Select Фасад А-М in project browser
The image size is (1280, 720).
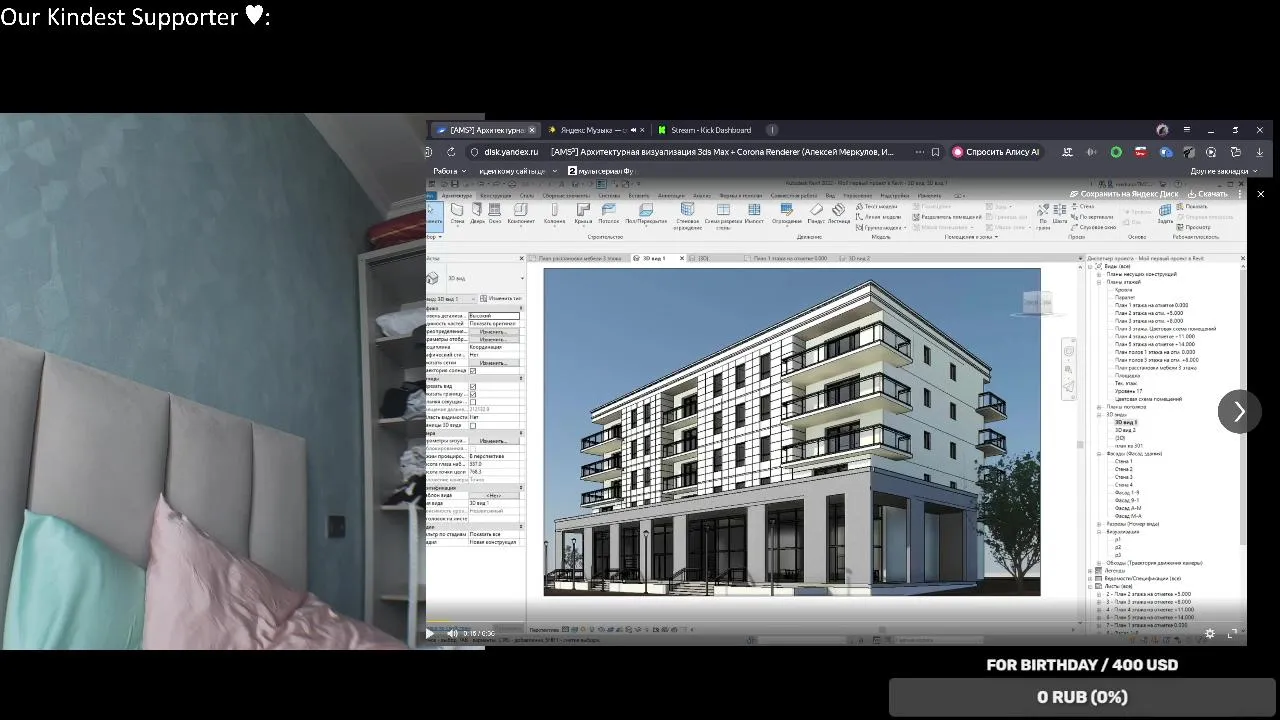(x=1128, y=508)
